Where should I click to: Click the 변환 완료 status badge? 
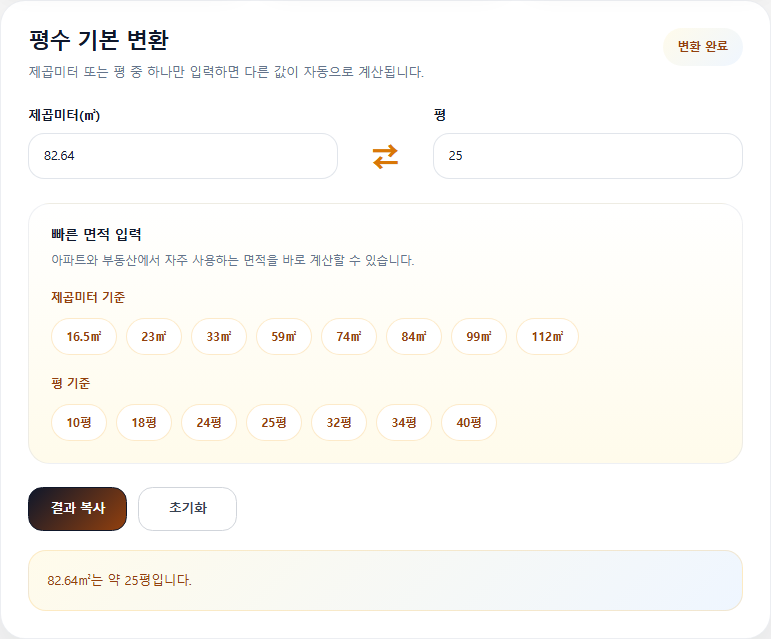pos(703,47)
